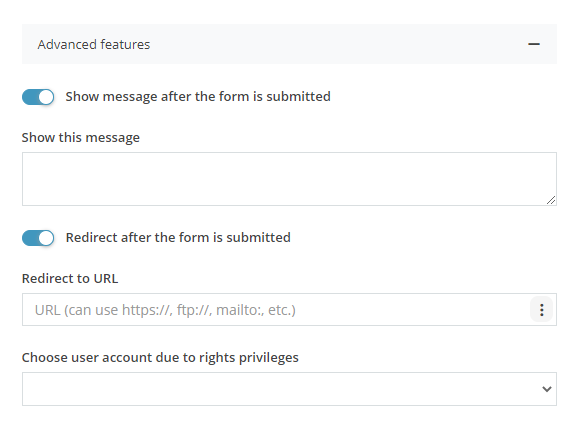Click the 'Show message after the form is submitted' label
Image resolution: width=573 pixels, height=439 pixels.
click(x=198, y=97)
